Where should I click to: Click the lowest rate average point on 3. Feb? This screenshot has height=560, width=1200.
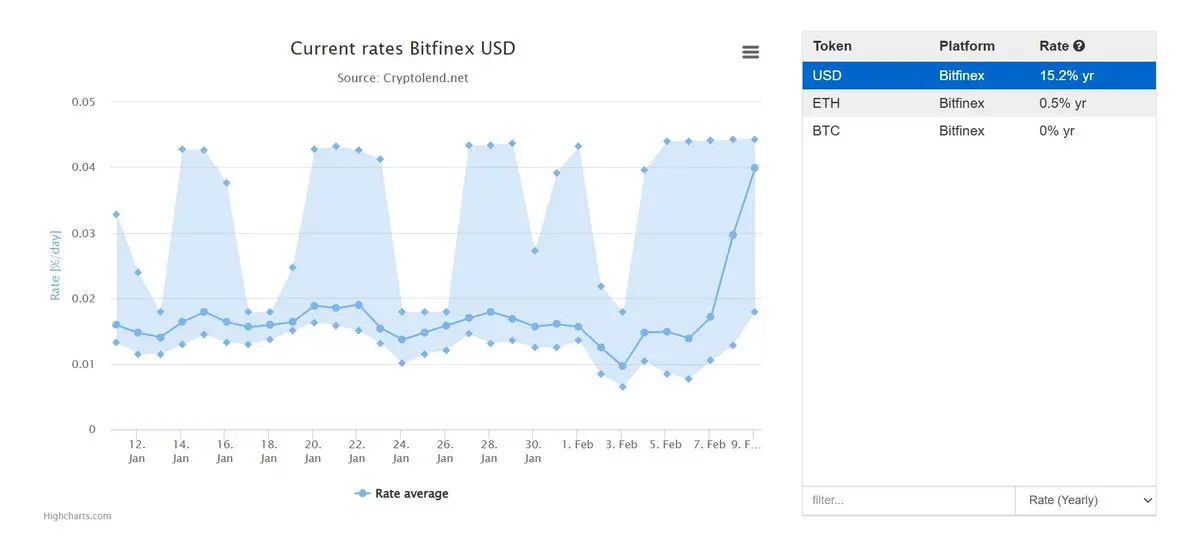pos(622,366)
